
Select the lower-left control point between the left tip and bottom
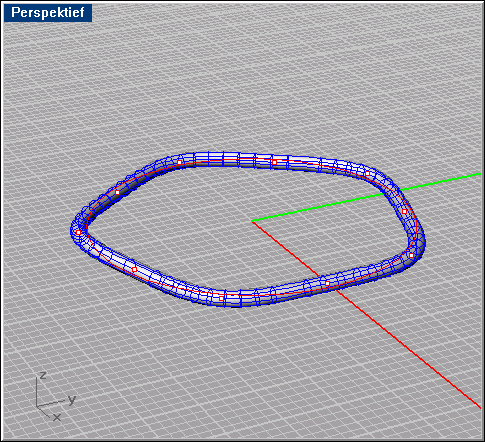point(134,269)
